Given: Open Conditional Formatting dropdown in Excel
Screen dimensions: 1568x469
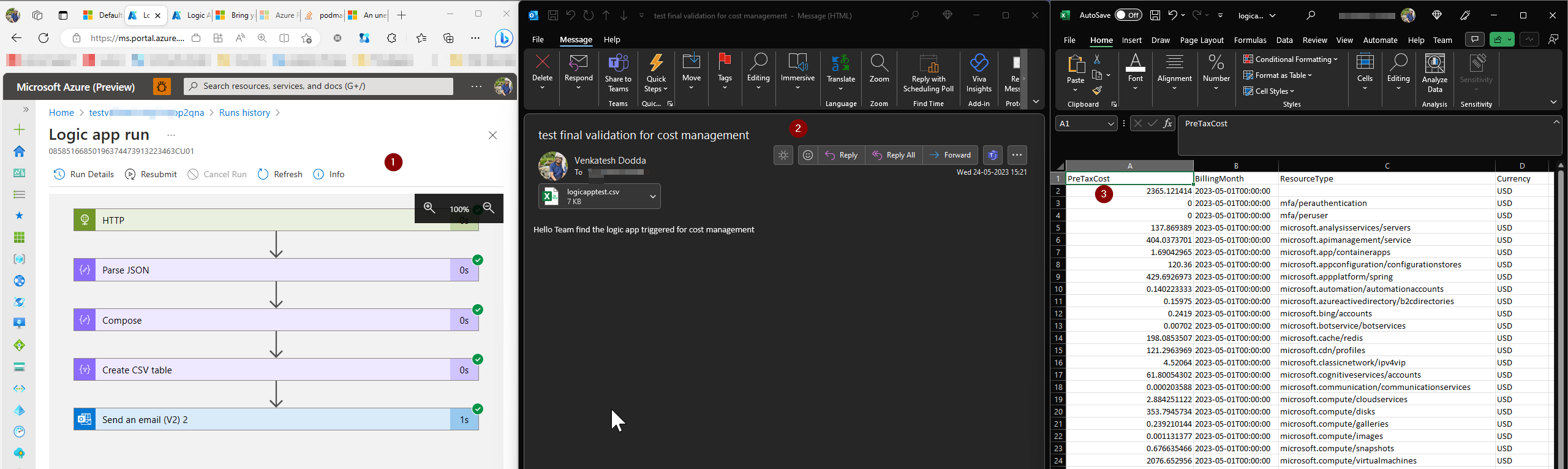Looking at the screenshot, I should [1290, 59].
